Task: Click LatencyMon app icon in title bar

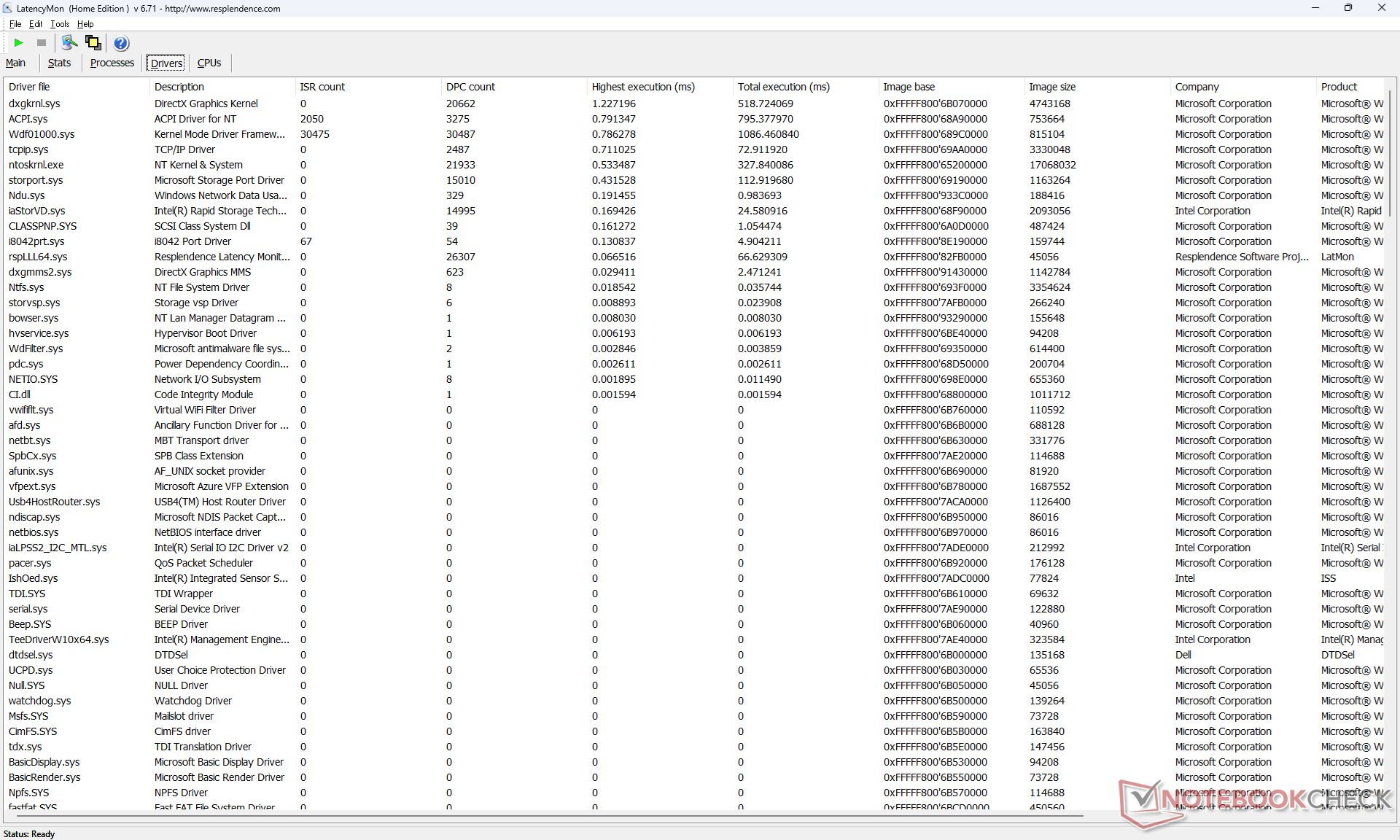Action: click(x=7, y=8)
